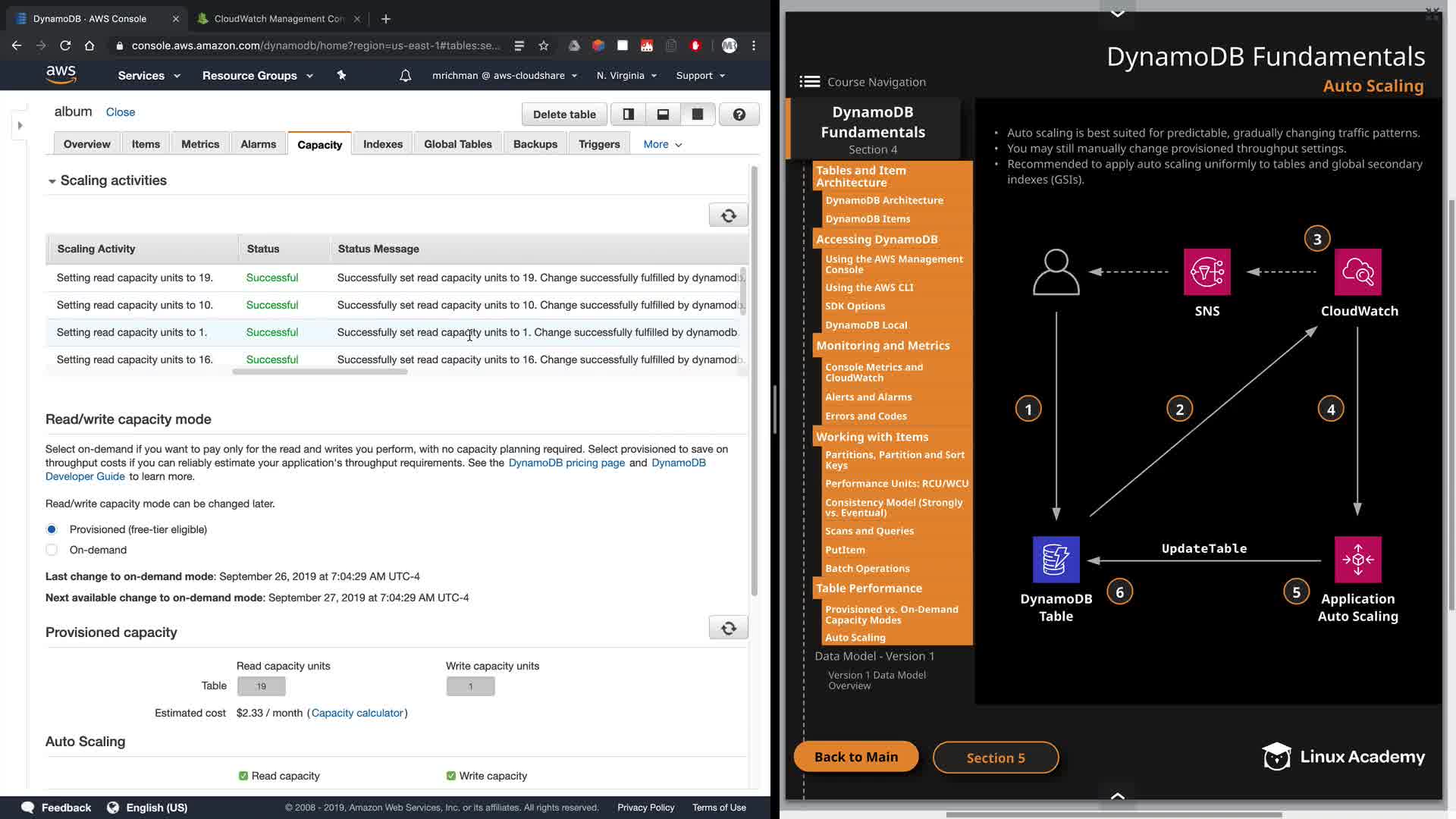Open the Capacity calculator link

click(x=356, y=713)
